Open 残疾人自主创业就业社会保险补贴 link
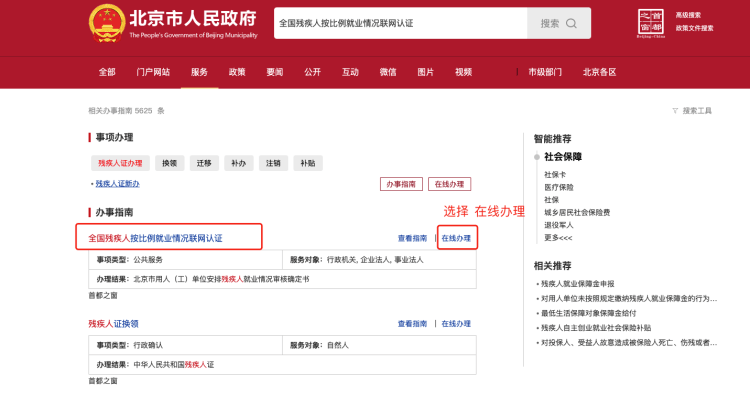750x395 pixels. pos(596,328)
